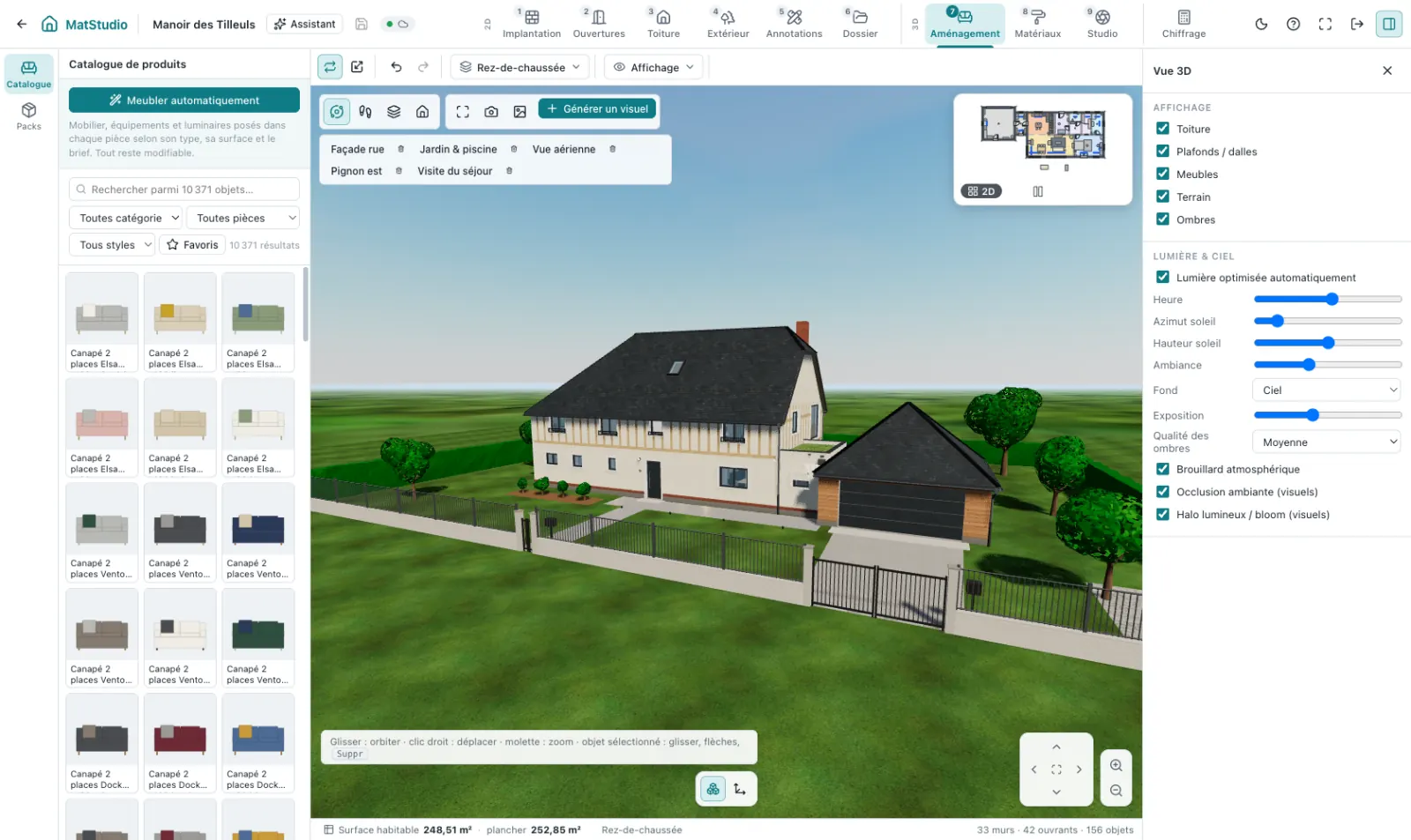This screenshot has width=1411, height=840.
Task: Delete the Vue aérienne saved view
Action: (x=613, y=149)
